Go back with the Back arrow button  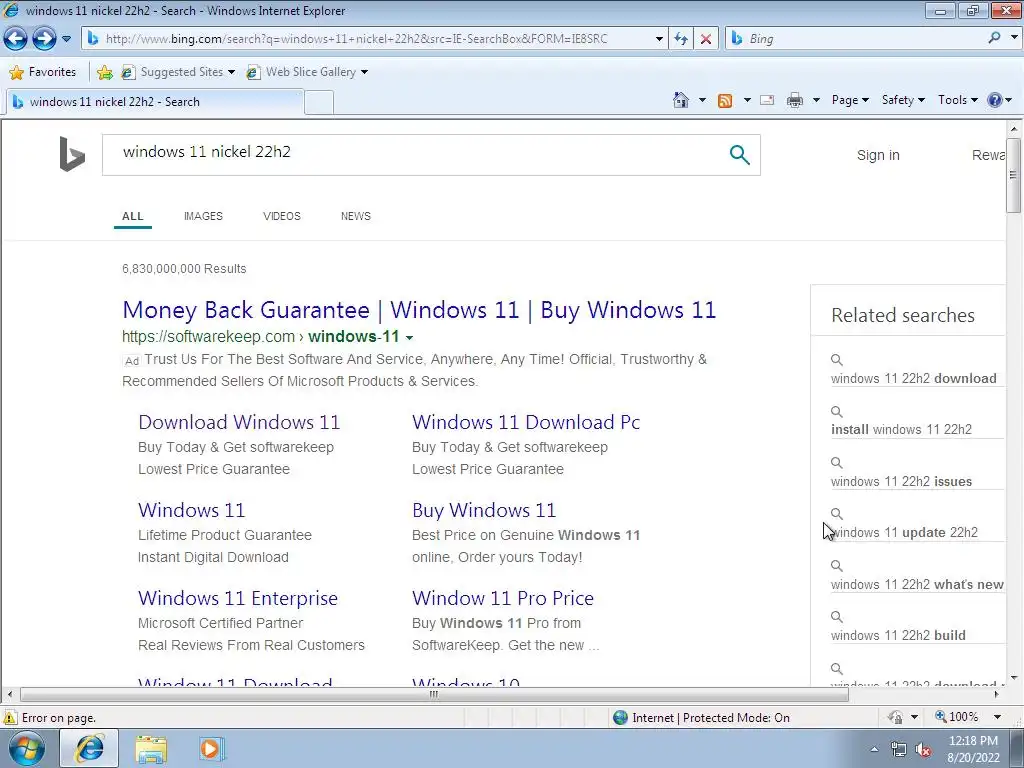click(16, 39)
